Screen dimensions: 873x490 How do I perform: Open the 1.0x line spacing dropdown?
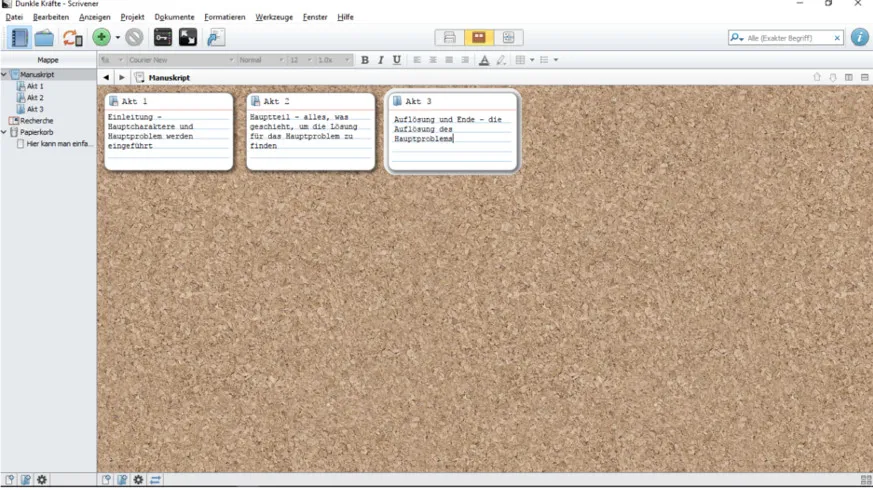point(333,60)
